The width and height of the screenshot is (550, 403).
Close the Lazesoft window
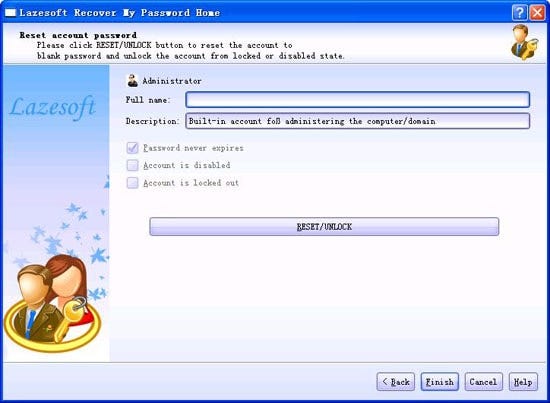tap(537, 13)
